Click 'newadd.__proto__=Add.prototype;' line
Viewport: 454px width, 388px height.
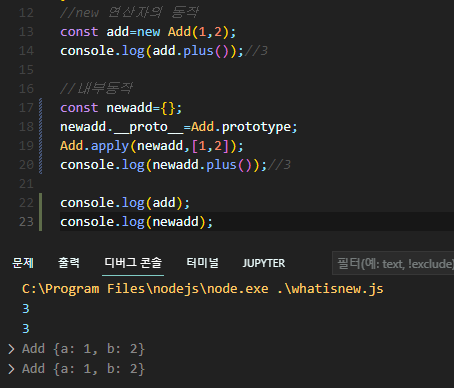pos(179,127)
